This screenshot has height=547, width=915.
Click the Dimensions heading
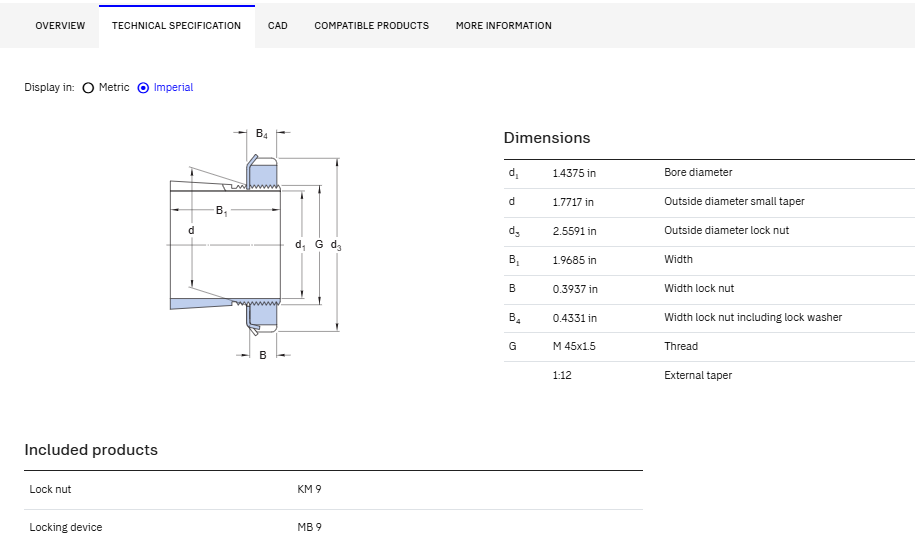click(547, 138)
